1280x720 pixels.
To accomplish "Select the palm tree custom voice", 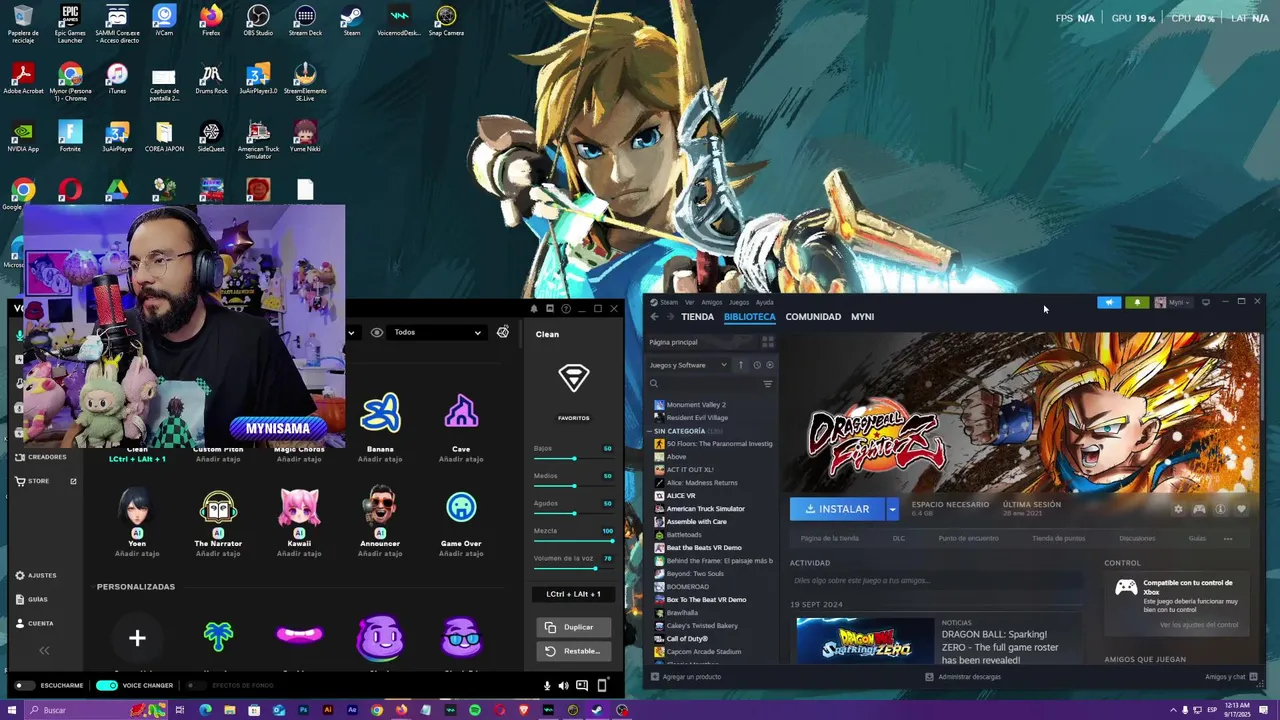I will (218, 637).
